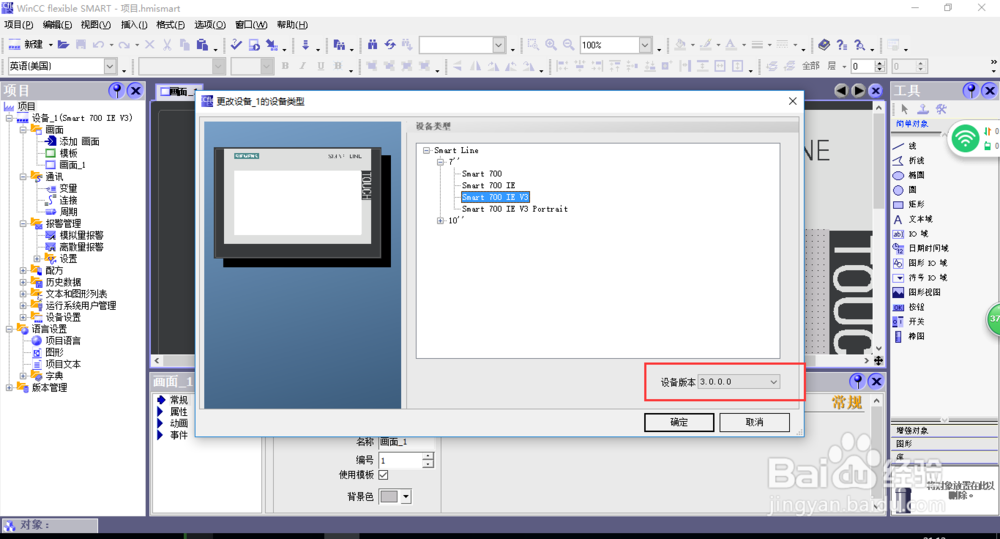Click the question mark help index icon
This screenshot has height=539, width=1000.
842,45
